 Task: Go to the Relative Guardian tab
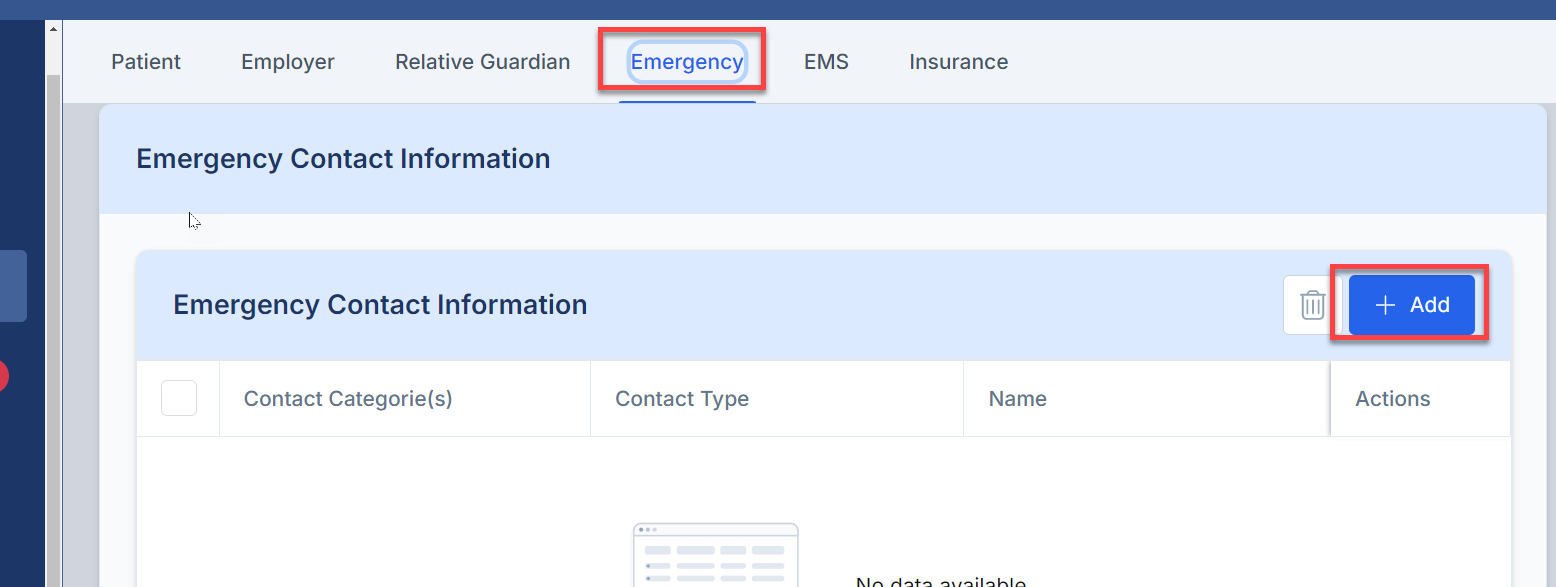click(482, 62)
